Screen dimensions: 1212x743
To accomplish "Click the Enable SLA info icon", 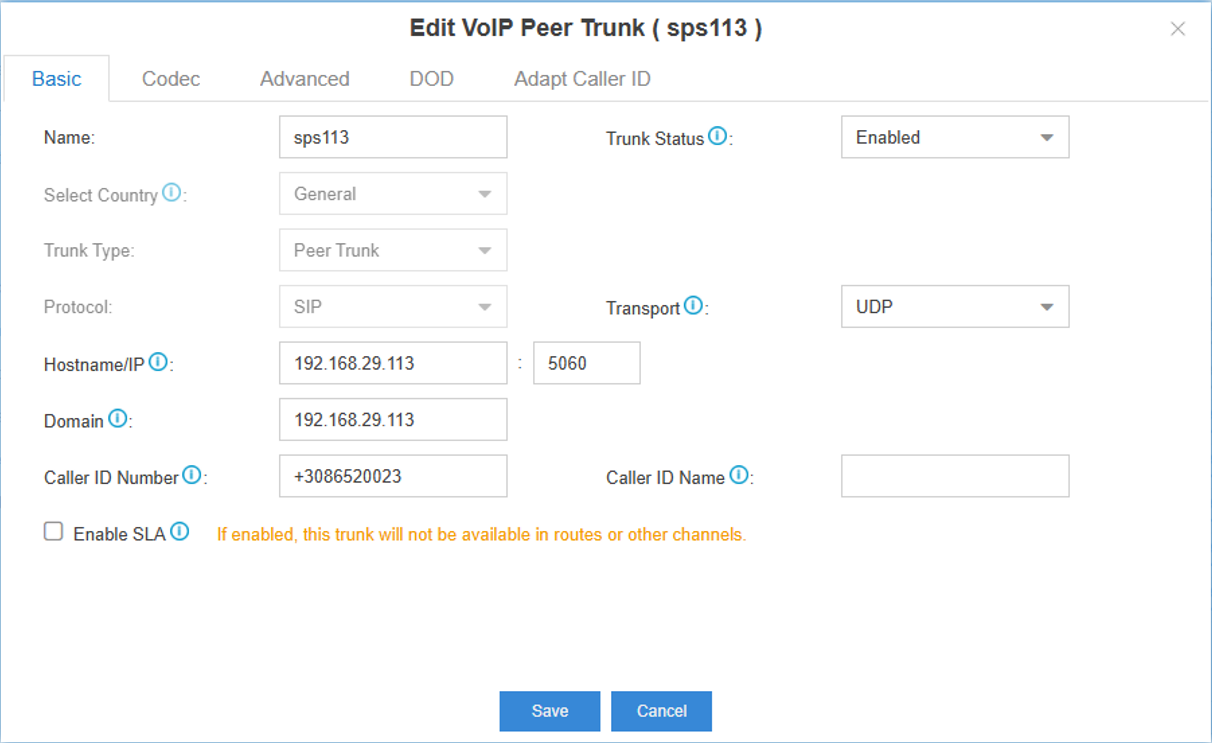I will tap(179, 532).
